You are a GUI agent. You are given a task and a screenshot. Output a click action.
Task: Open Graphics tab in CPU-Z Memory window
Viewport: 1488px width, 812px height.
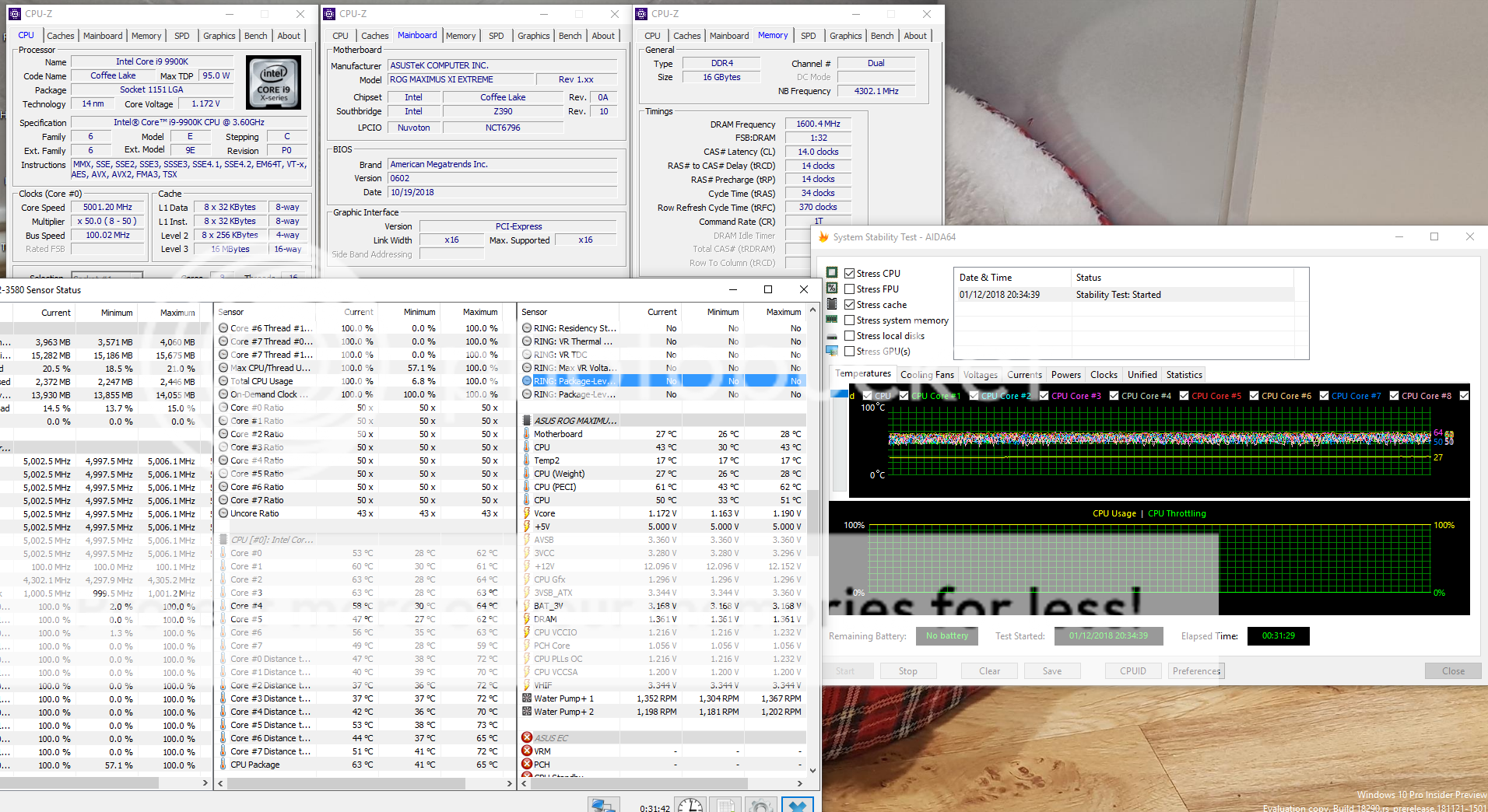(x=845, y=36)
